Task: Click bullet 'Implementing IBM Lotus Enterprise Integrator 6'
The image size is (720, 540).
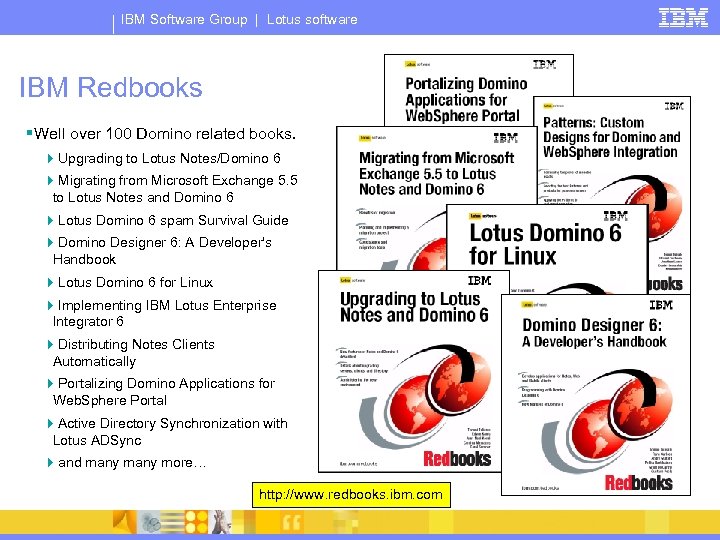Action: tap(164, 313)
